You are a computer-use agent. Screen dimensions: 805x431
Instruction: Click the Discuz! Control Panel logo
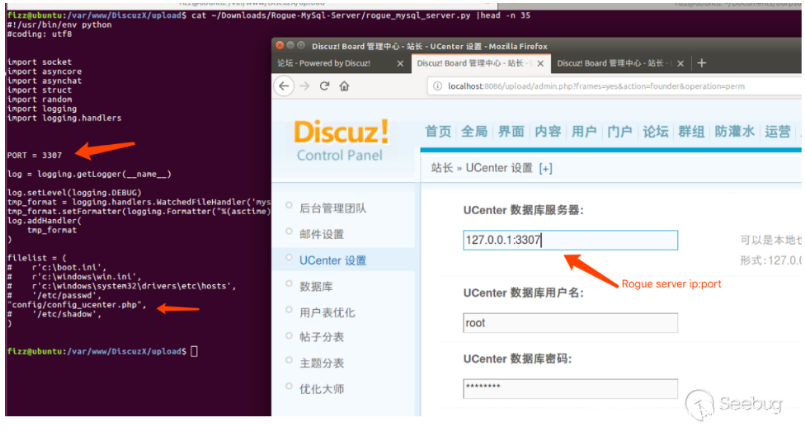click(x=341, y=140)
